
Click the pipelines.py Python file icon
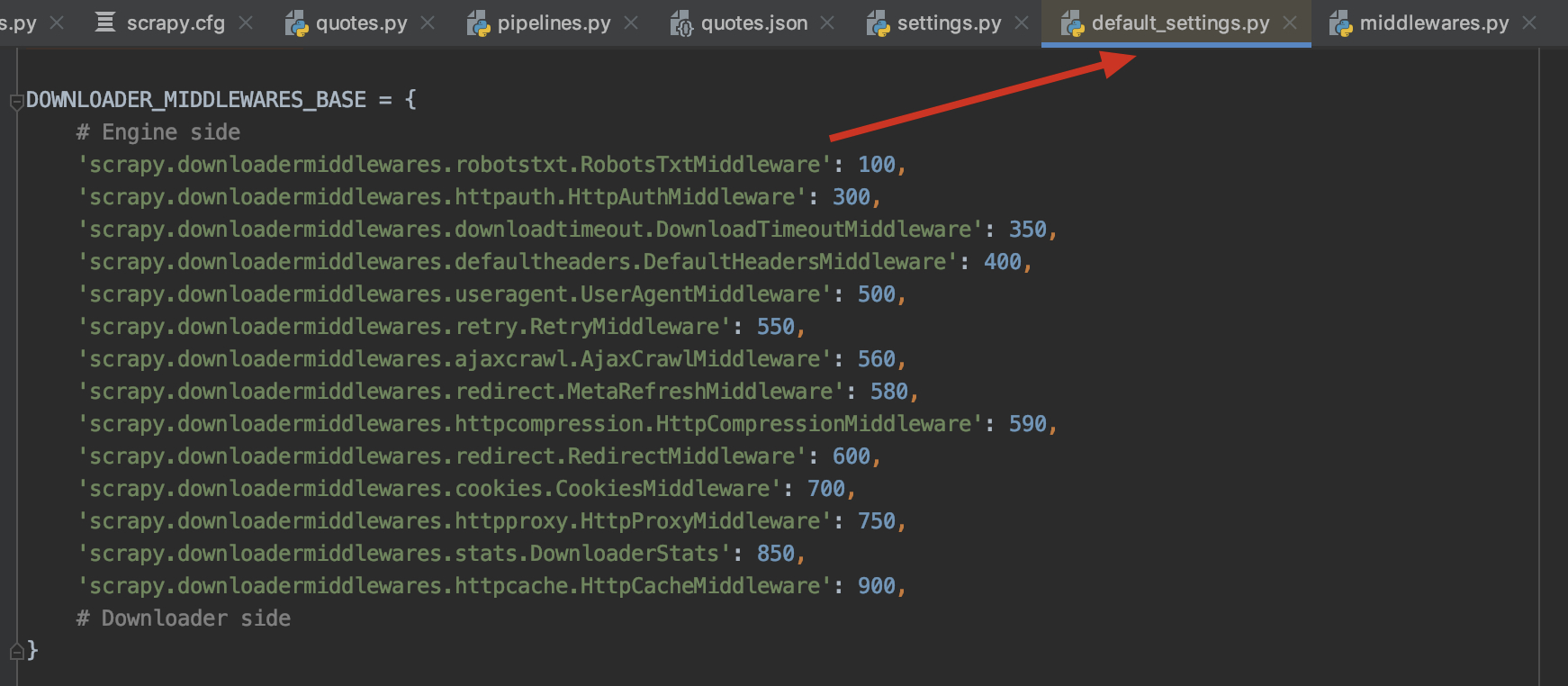click(478, 23)
